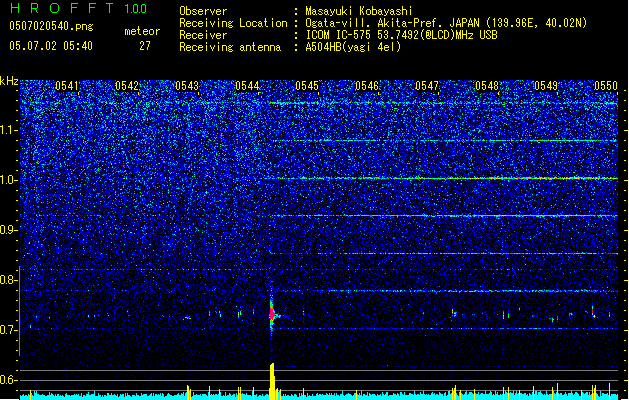Click the 0545 time marker

click(307, 86)
